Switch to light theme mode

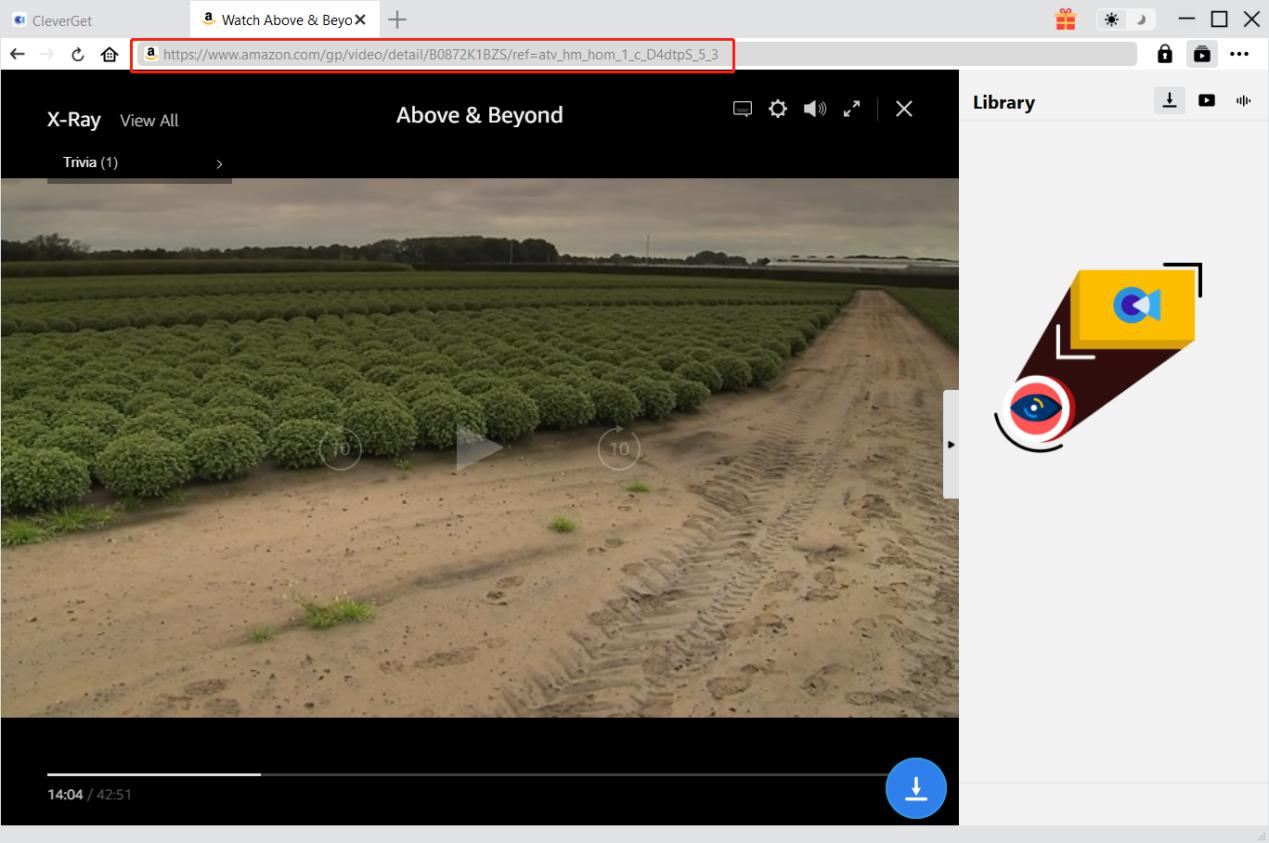(1111, 19)
